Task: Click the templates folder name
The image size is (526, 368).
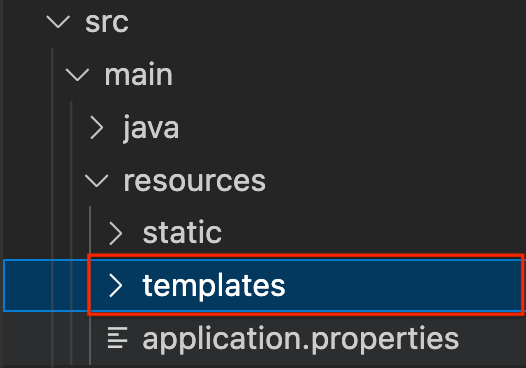Action: (214, 286)
